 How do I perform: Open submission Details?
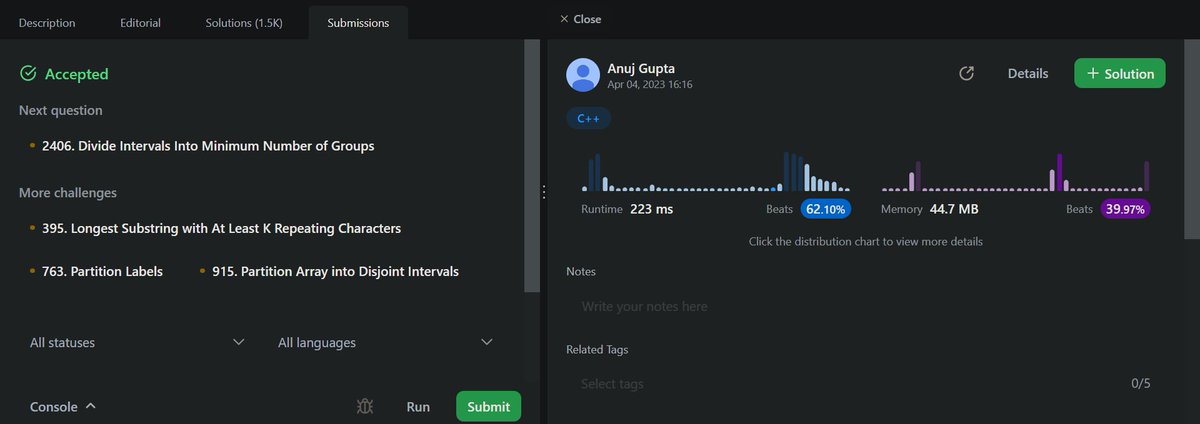(1028, 74)
